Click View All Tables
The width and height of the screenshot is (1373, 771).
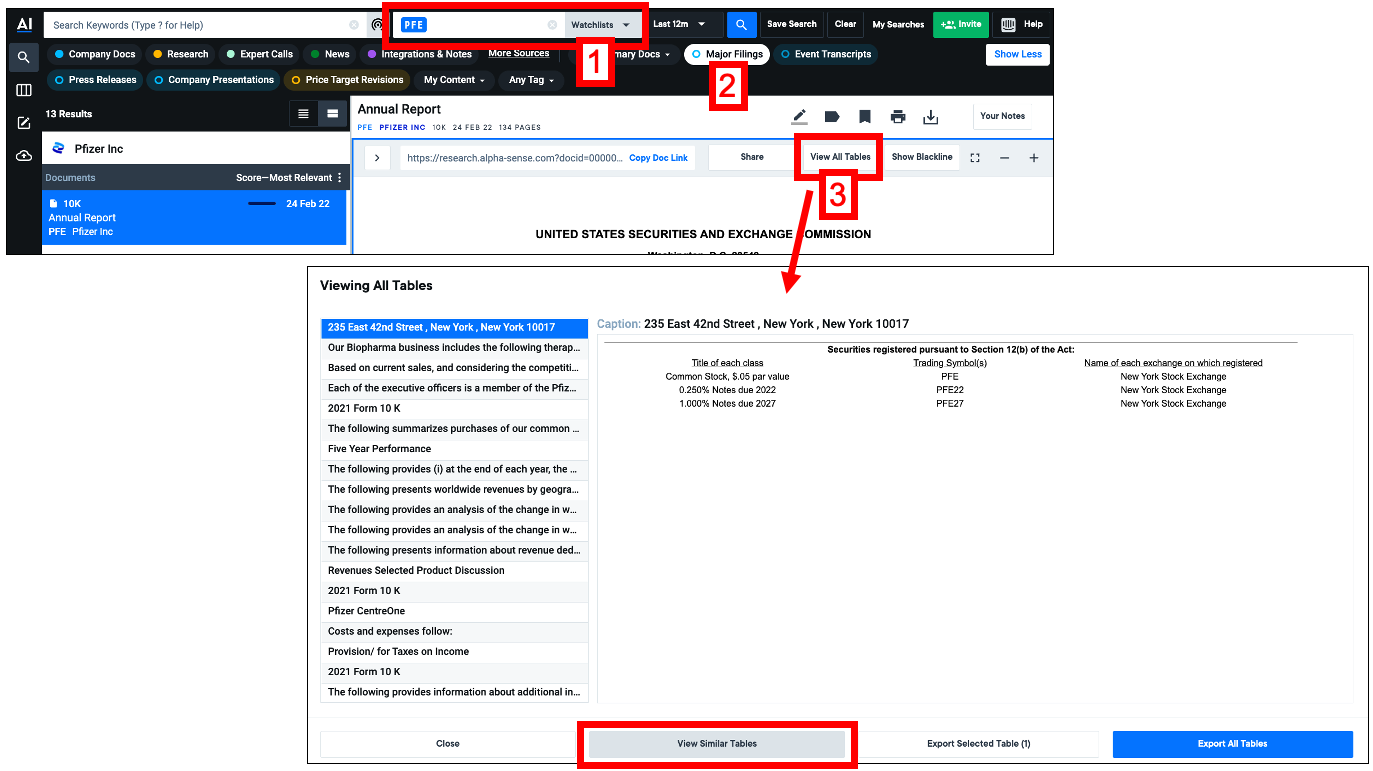[840, 157]
